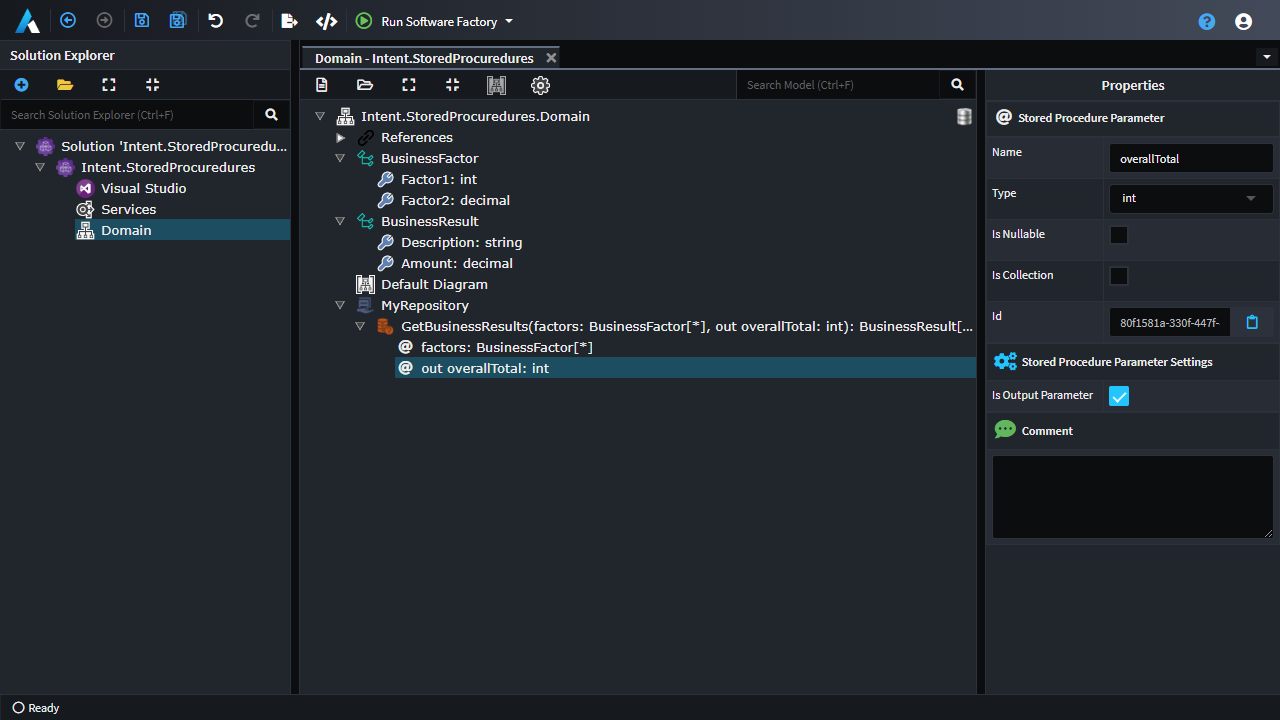Click the new document icon in Domain toolbar
The width and height of the screenshot is (1280, 720).
point(322,85)
